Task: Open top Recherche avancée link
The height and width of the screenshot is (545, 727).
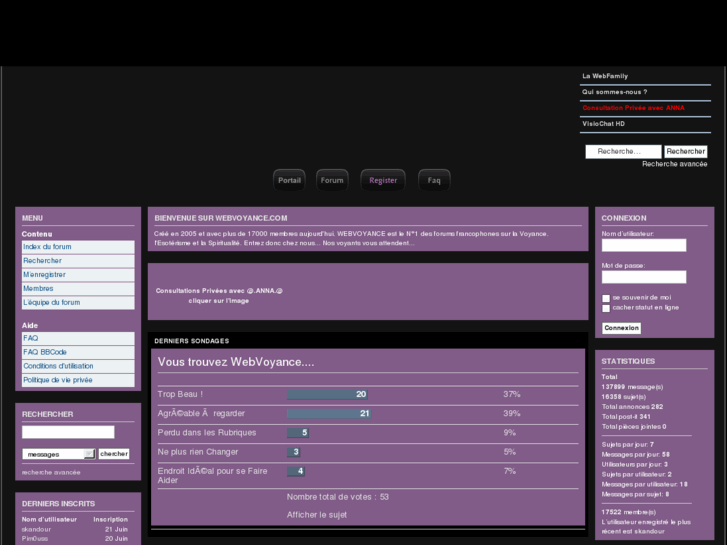Action: (675, 164)
